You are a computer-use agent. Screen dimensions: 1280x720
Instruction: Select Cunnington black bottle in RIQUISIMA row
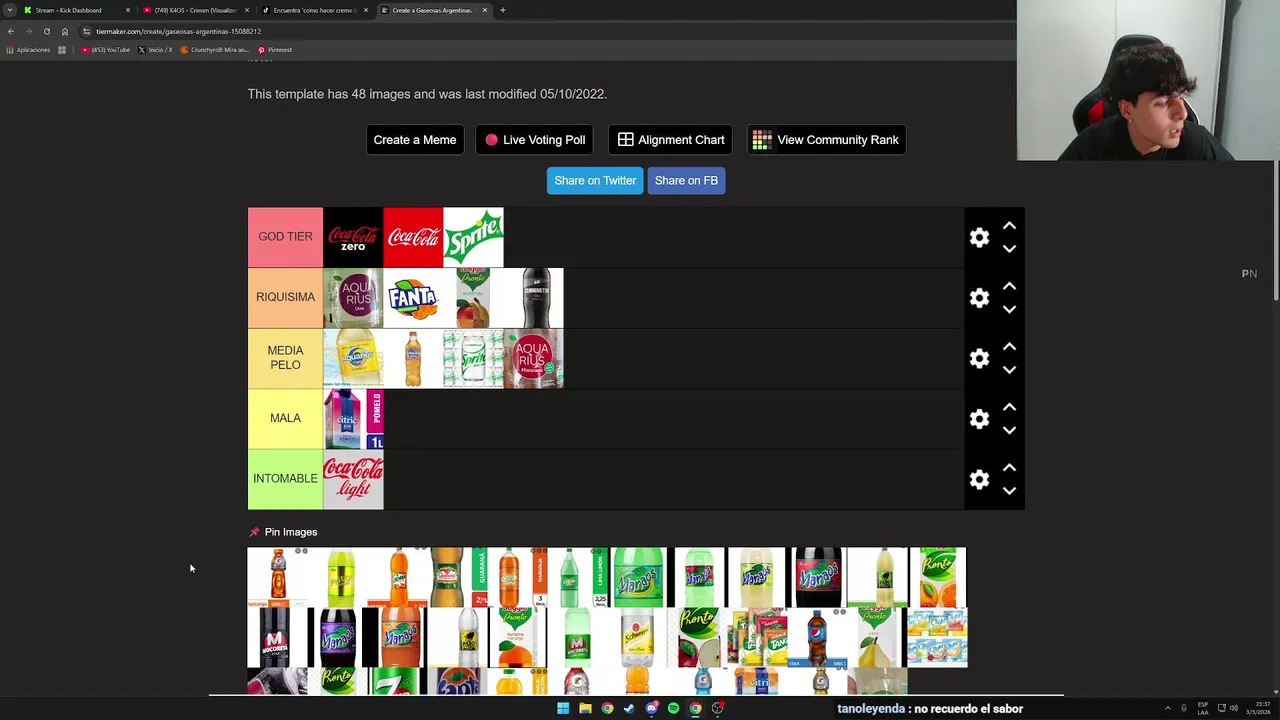coord(533,298)
